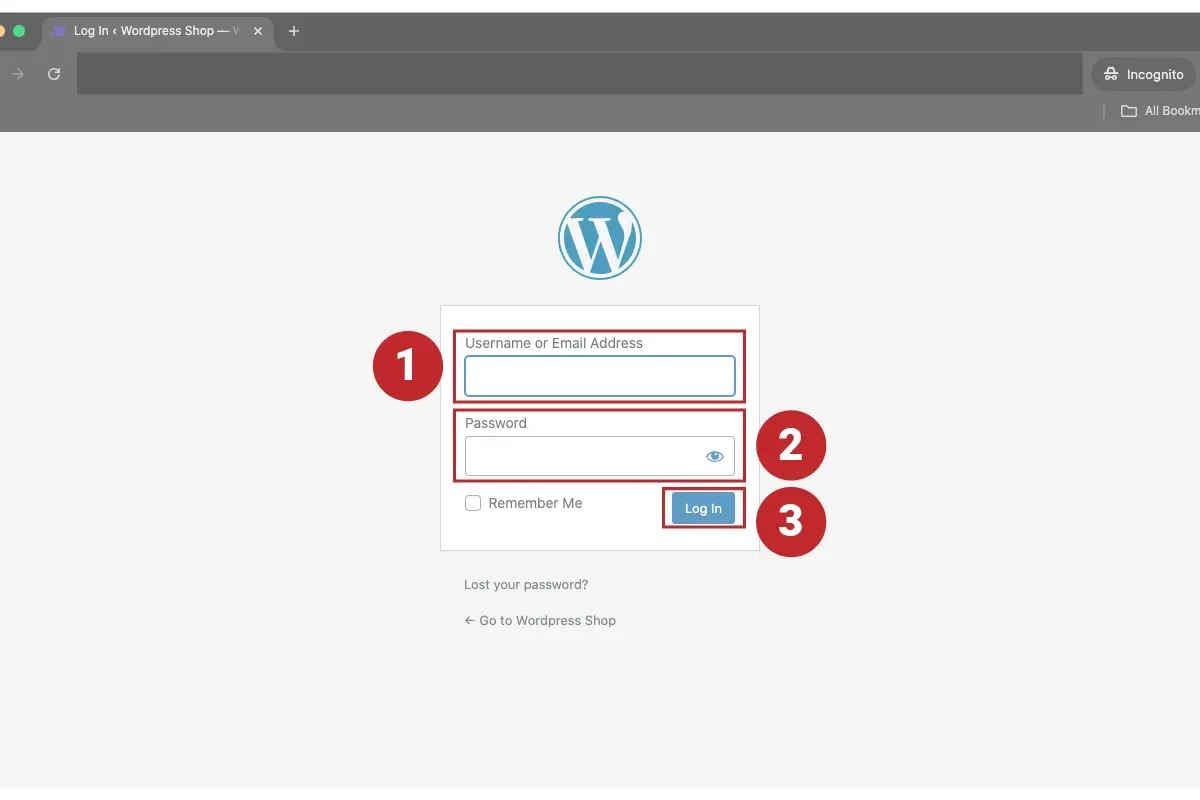Open the Lost your password link
This screenshot has width=1200, height=800.
click(x=526, y=584)
